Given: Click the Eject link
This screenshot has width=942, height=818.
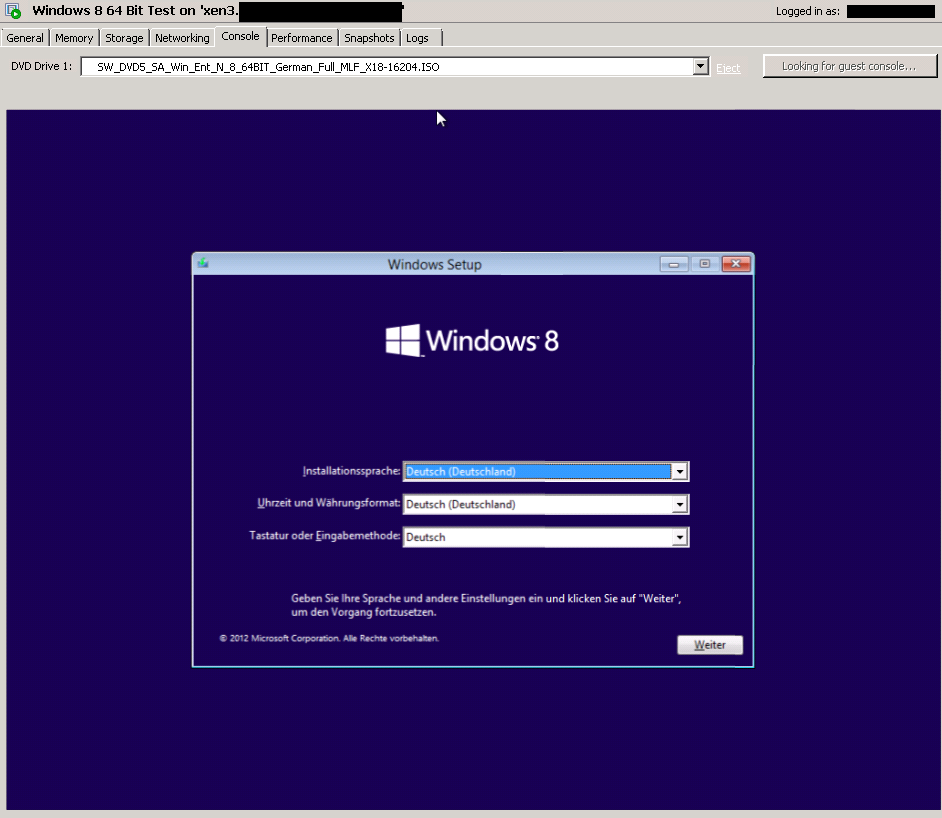Looking at the screenshot, I should (x=728, y=68).
